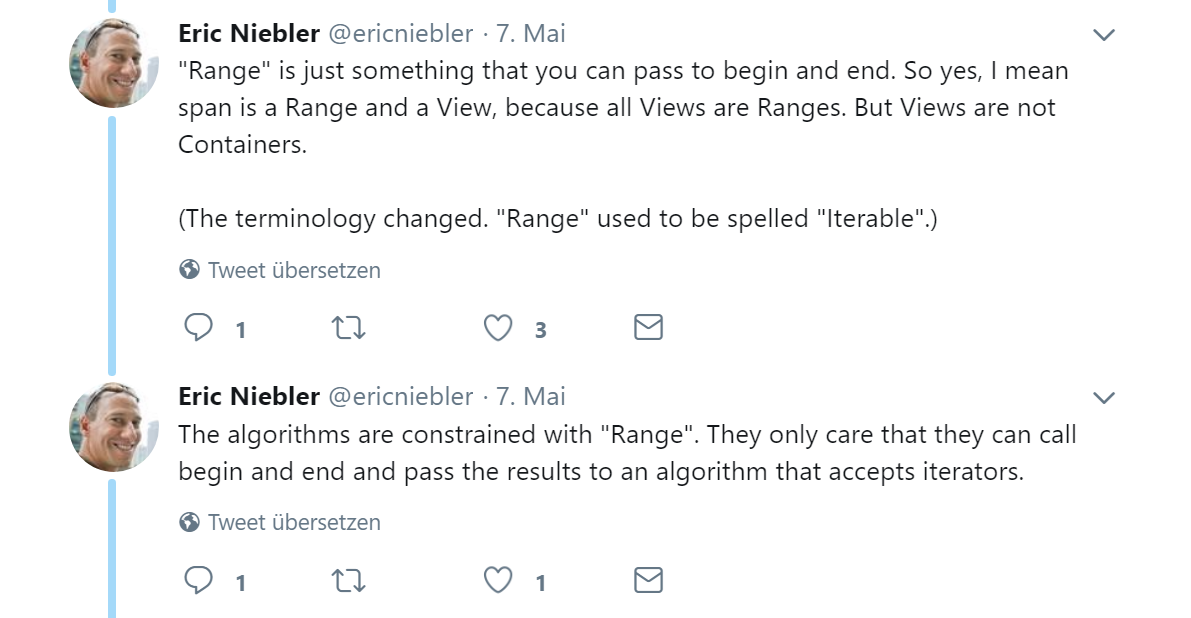The width and height of the screenshot is (1191, 618).
Task: Like the second tweet with 1 like
Action: click(498, 581)
